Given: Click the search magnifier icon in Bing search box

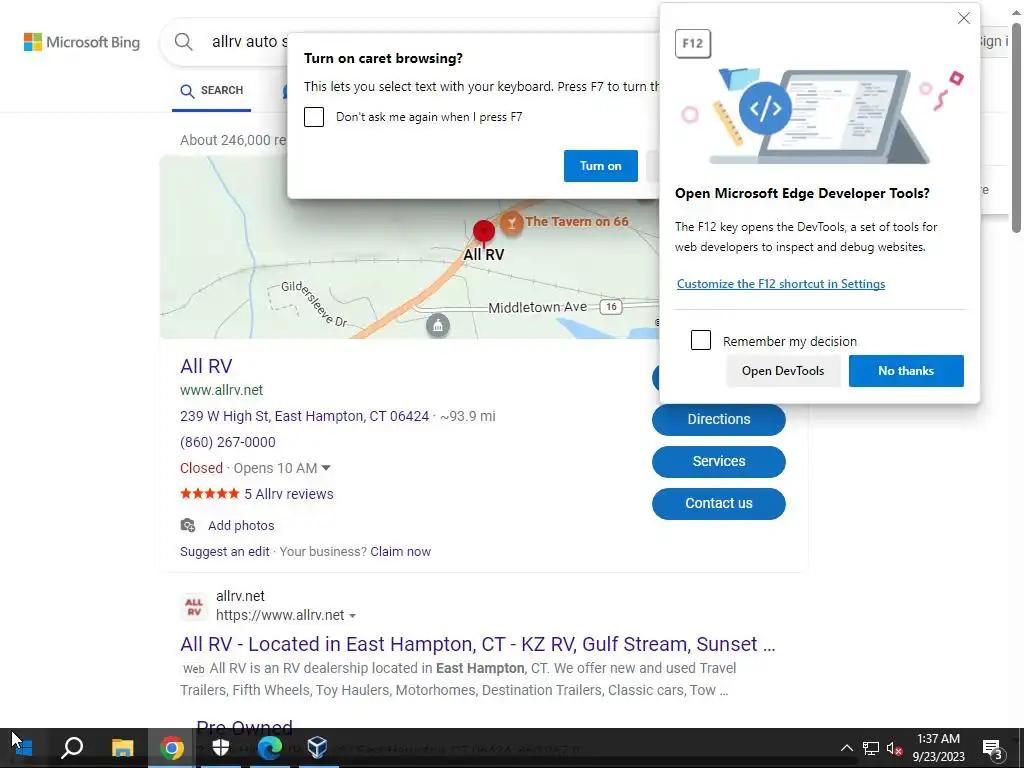Looking at the screenshot, I should click(184, 42).
